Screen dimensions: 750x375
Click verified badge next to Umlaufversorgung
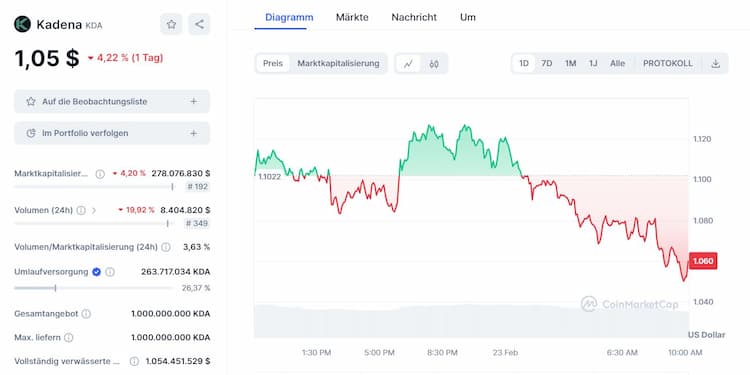tap(96, 272)
